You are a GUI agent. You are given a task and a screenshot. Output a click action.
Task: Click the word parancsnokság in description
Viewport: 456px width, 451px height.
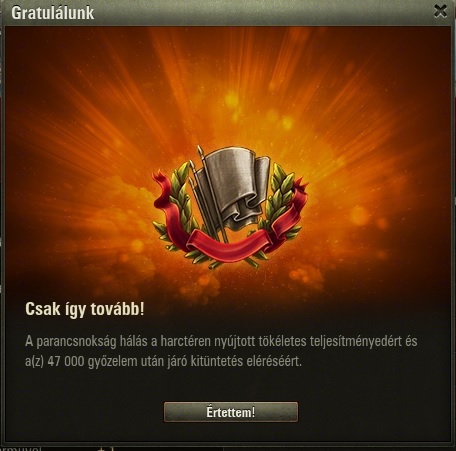click(76, 342)
